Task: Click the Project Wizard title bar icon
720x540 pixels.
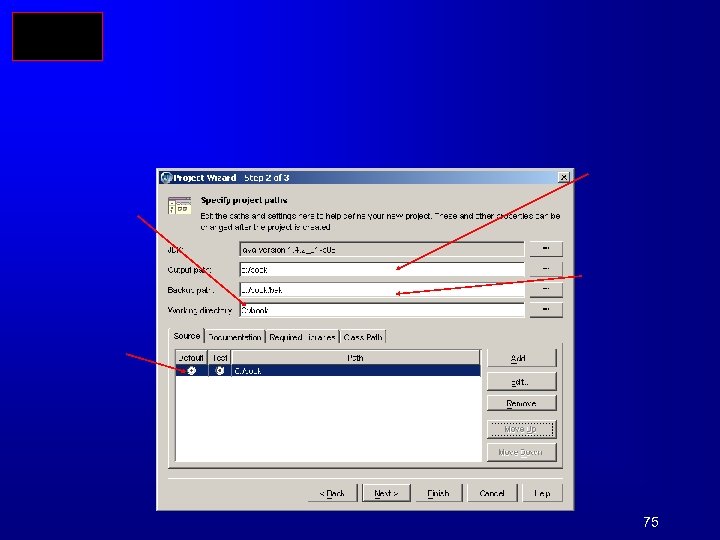Action: pyautogui.click(x=166, y=178)
